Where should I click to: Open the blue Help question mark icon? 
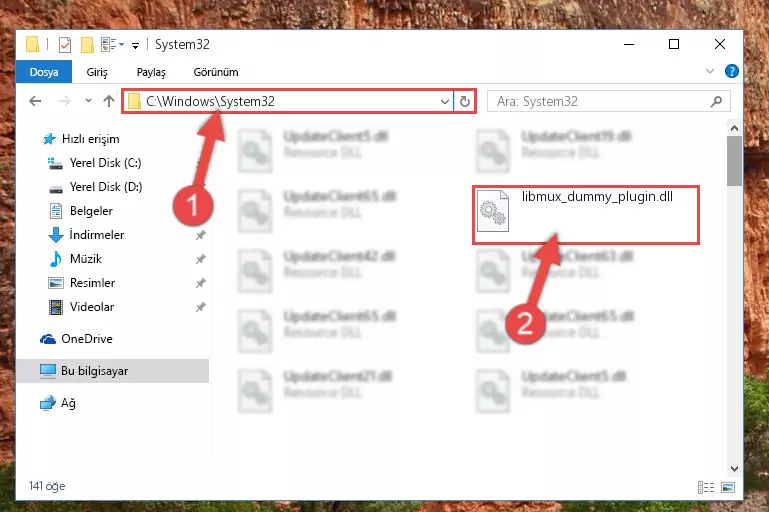click(x=731, y=72)
